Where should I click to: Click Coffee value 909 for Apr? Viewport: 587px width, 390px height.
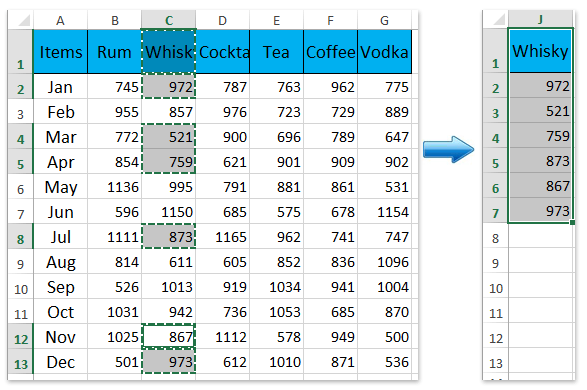(x=330, y=162)
